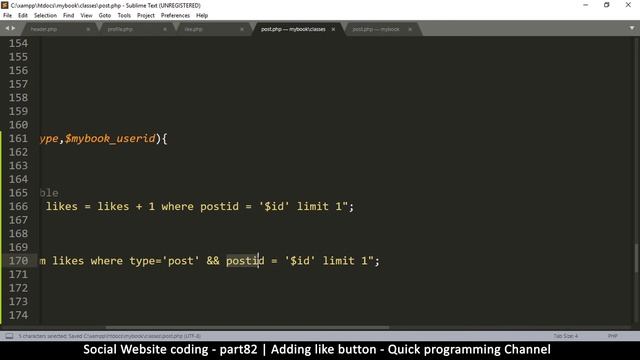This screenshot has height=360, width=640.
Task: Click "type='post'" on line 170
Action: (164, 261)
